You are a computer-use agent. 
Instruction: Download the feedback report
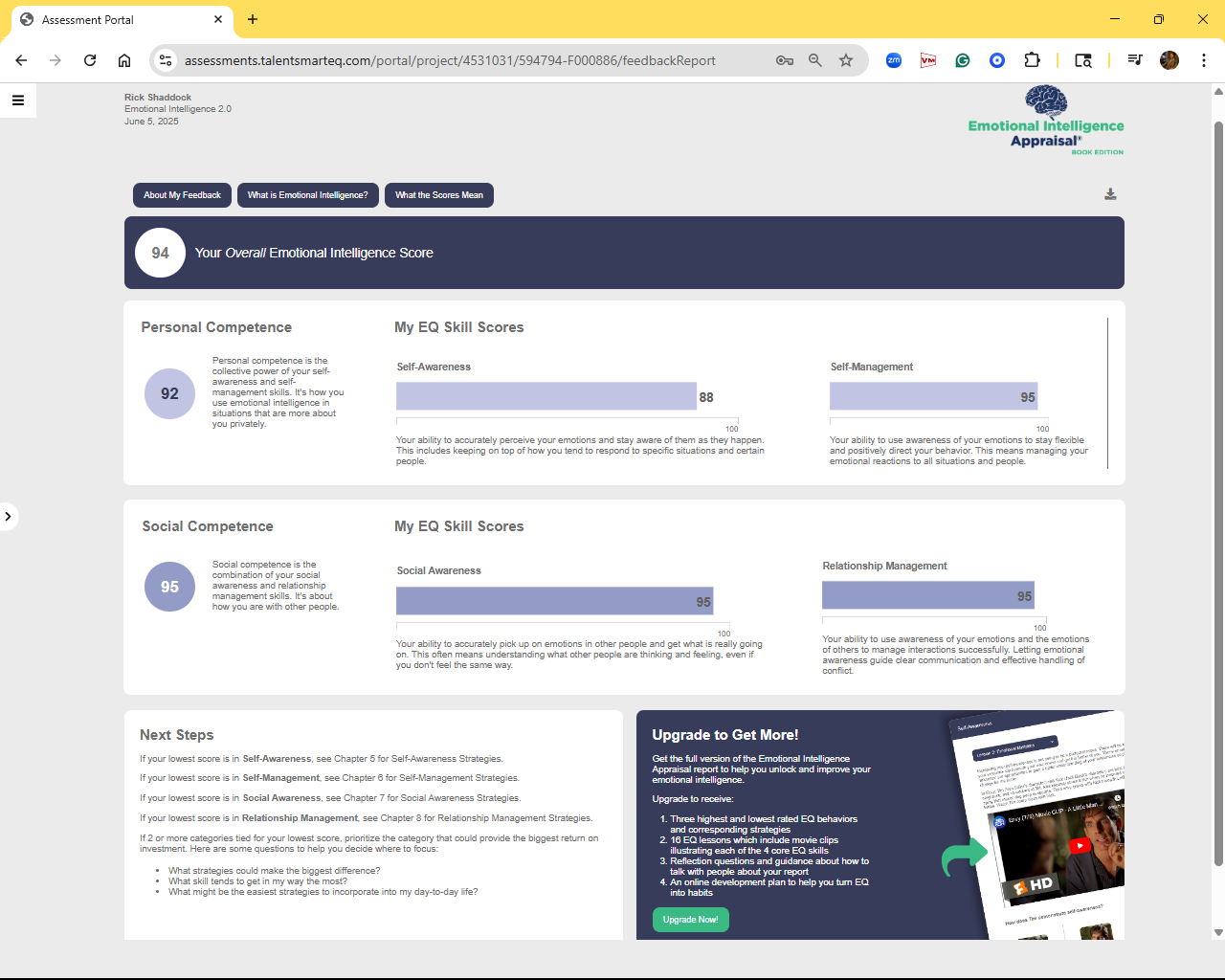pyautogui.click(x=1110, y=194)
